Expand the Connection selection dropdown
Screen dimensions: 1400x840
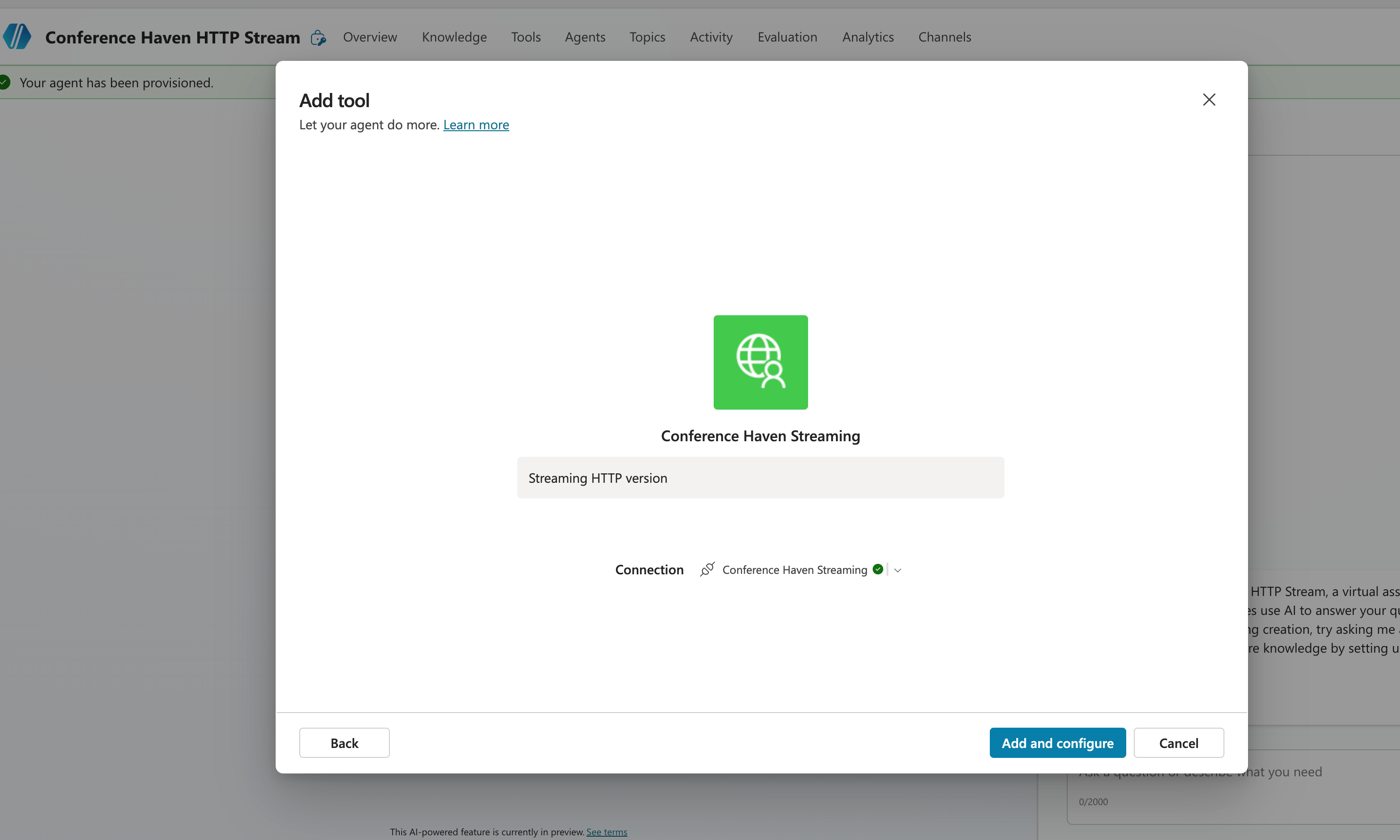click(x=898, y=570)
